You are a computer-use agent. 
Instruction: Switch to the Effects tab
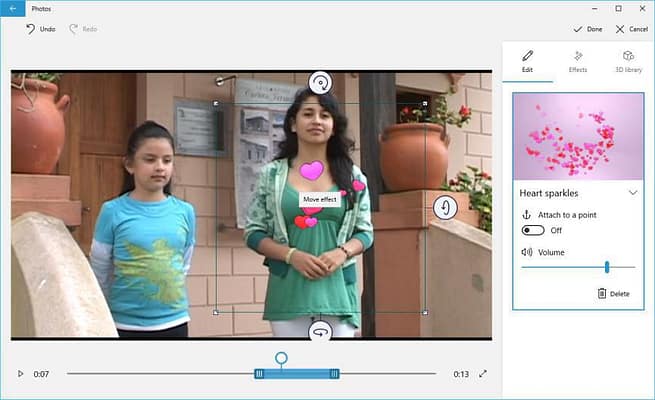tap(578, 60)
